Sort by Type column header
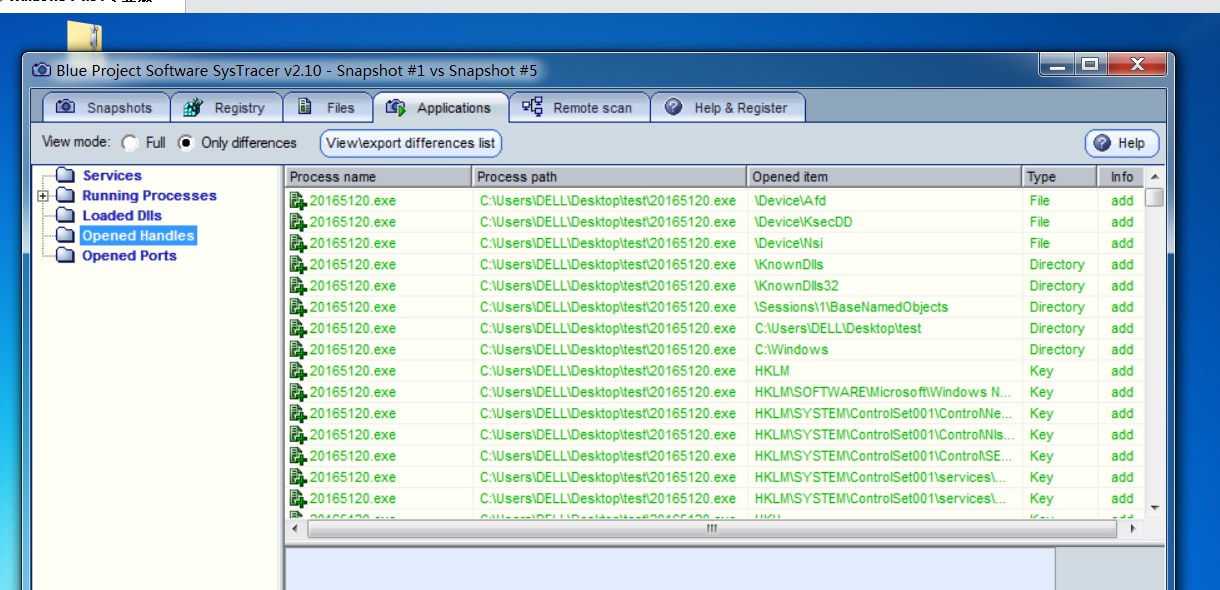 tap(1059, 177)
